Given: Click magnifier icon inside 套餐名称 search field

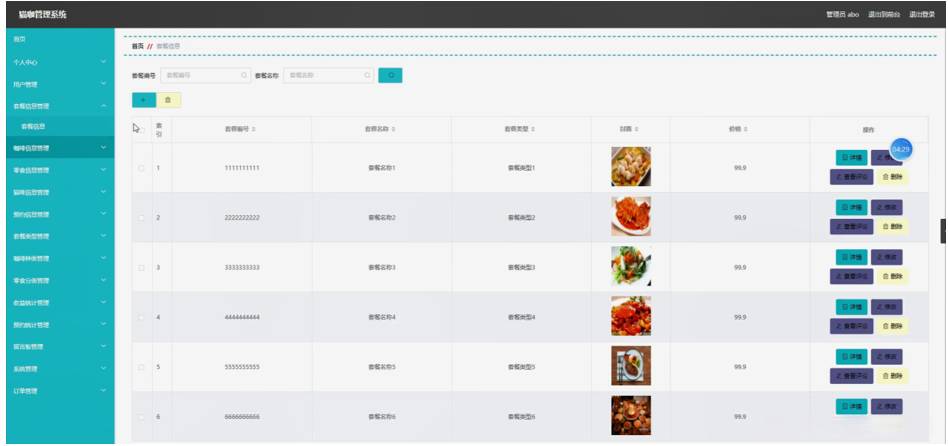Looking at the screenshot, I should (x=367, y=76).
